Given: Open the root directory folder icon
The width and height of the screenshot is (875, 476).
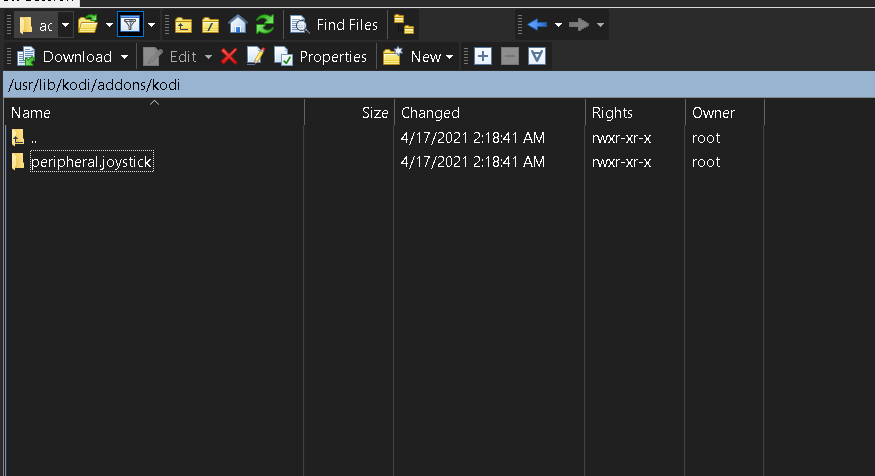Looking at the screenshot, I should coord(211,25).
